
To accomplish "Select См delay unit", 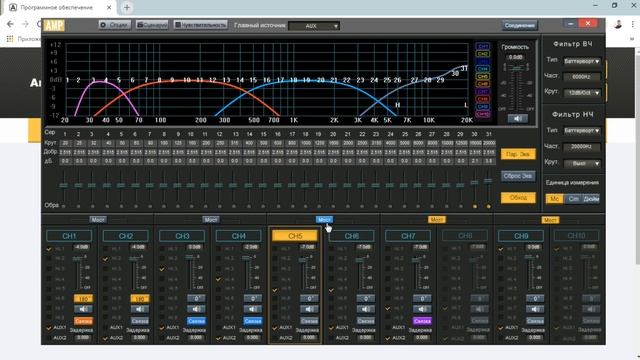I will tap(573, 199).
